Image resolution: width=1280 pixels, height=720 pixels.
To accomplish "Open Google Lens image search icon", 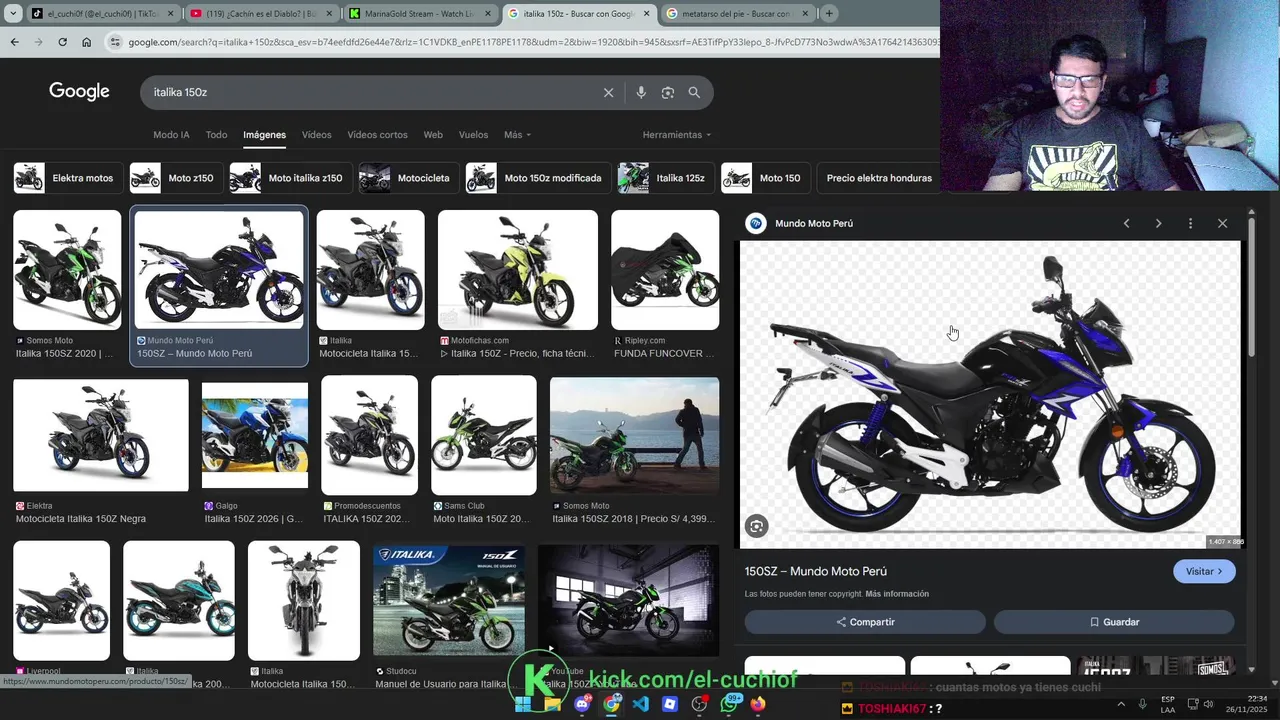I will point(667,92).
